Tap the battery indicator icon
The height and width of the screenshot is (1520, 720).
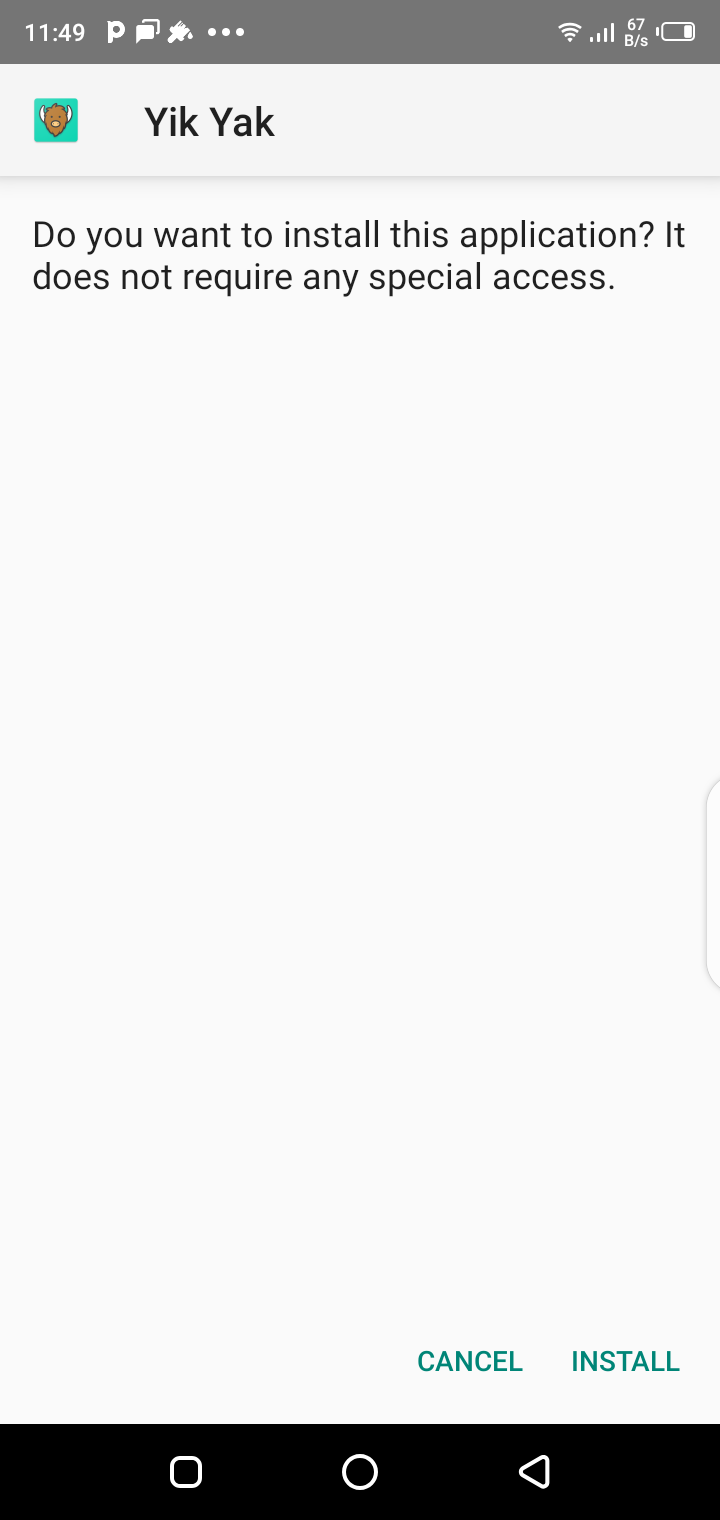(676, 32)
